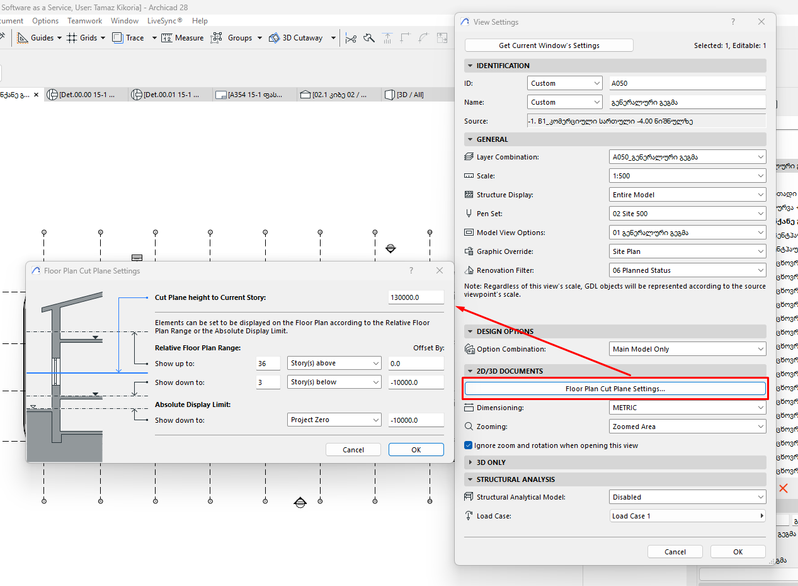Click the Groups toolbar icon
Image resolution: width=798 pixels, height=586 pixels.
tap(217, 38)
